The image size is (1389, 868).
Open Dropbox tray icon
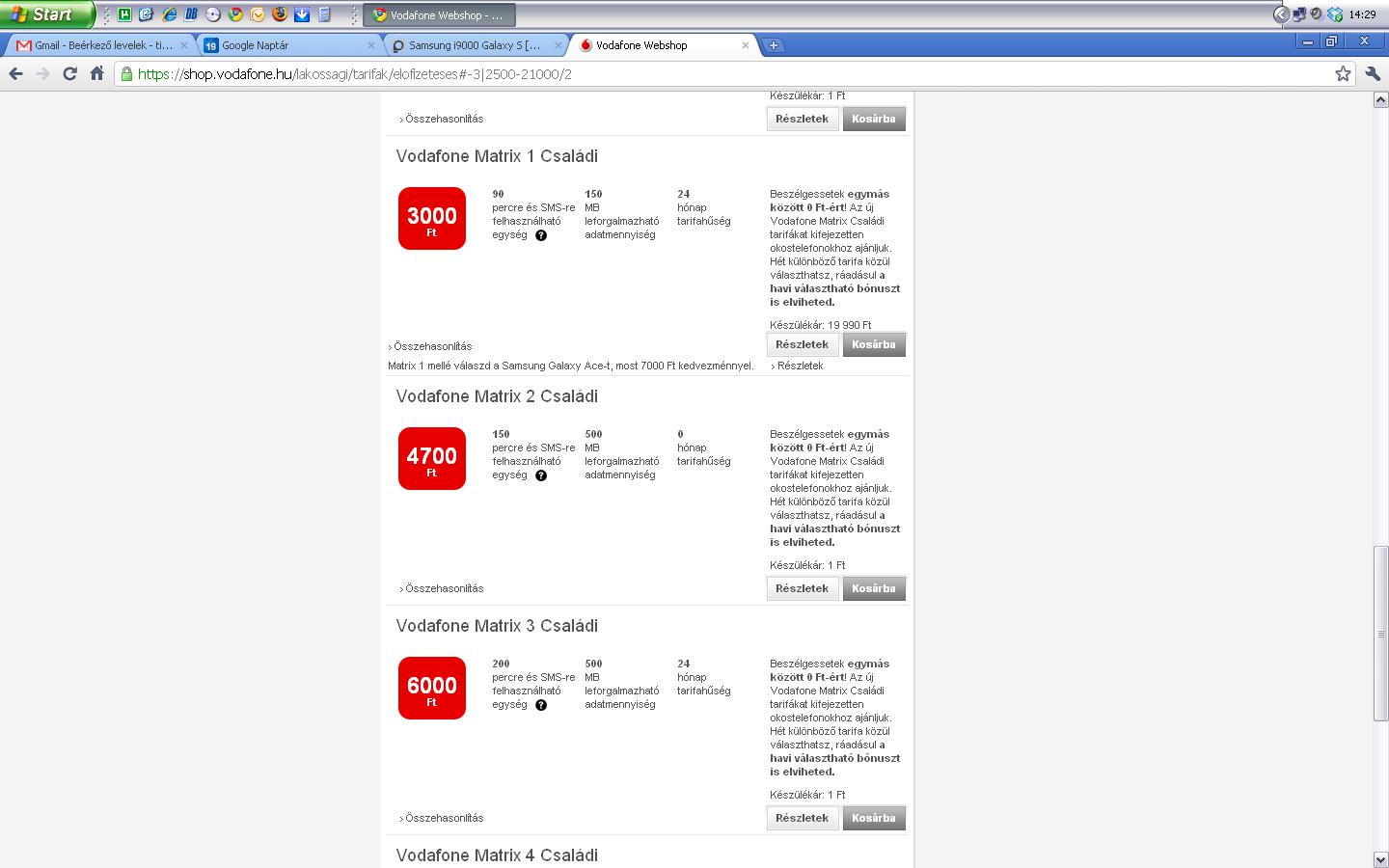pyautogui.click(x=1335, y=14)
